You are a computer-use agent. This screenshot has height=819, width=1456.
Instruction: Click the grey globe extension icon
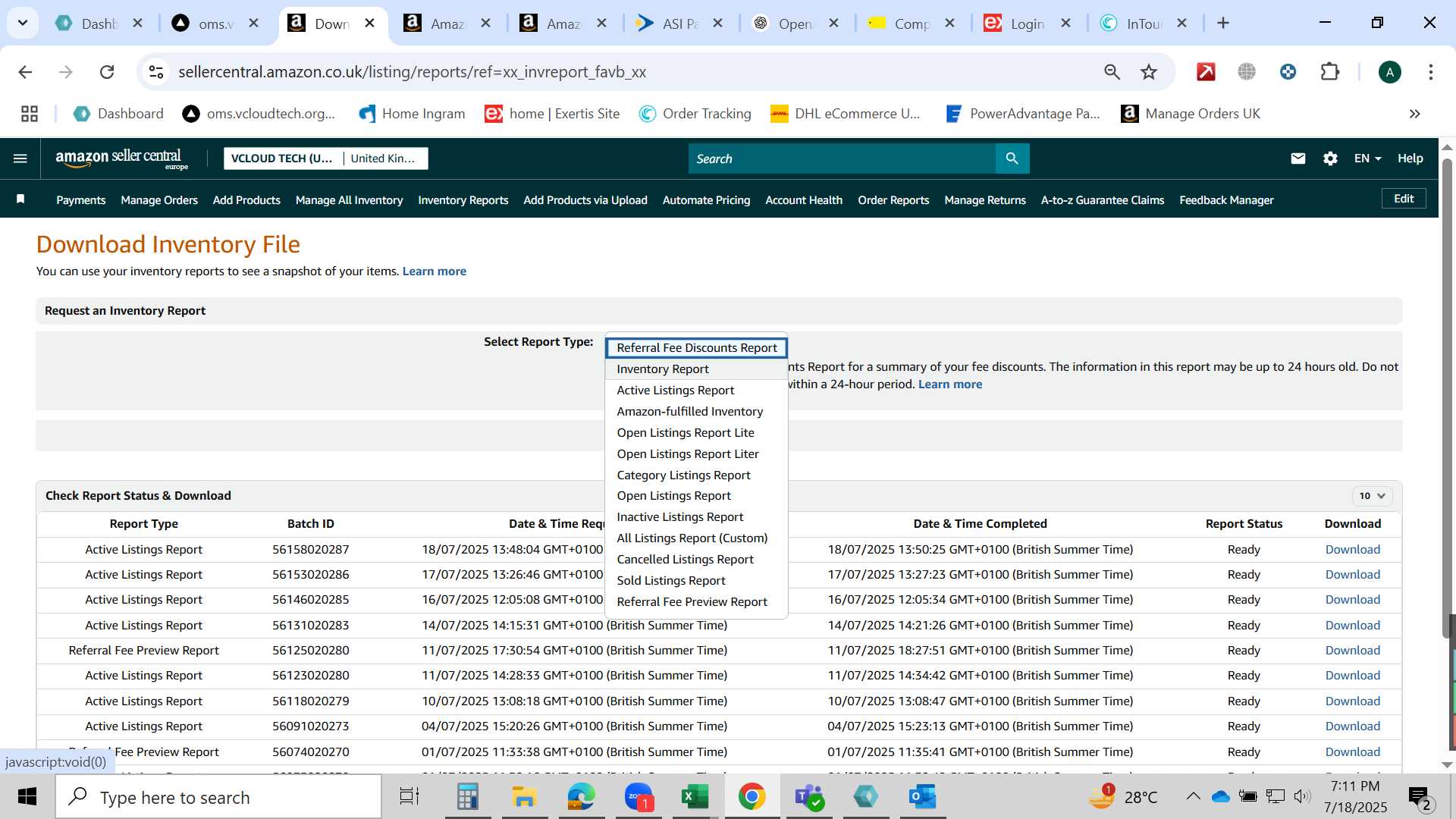pos(1247,72)
